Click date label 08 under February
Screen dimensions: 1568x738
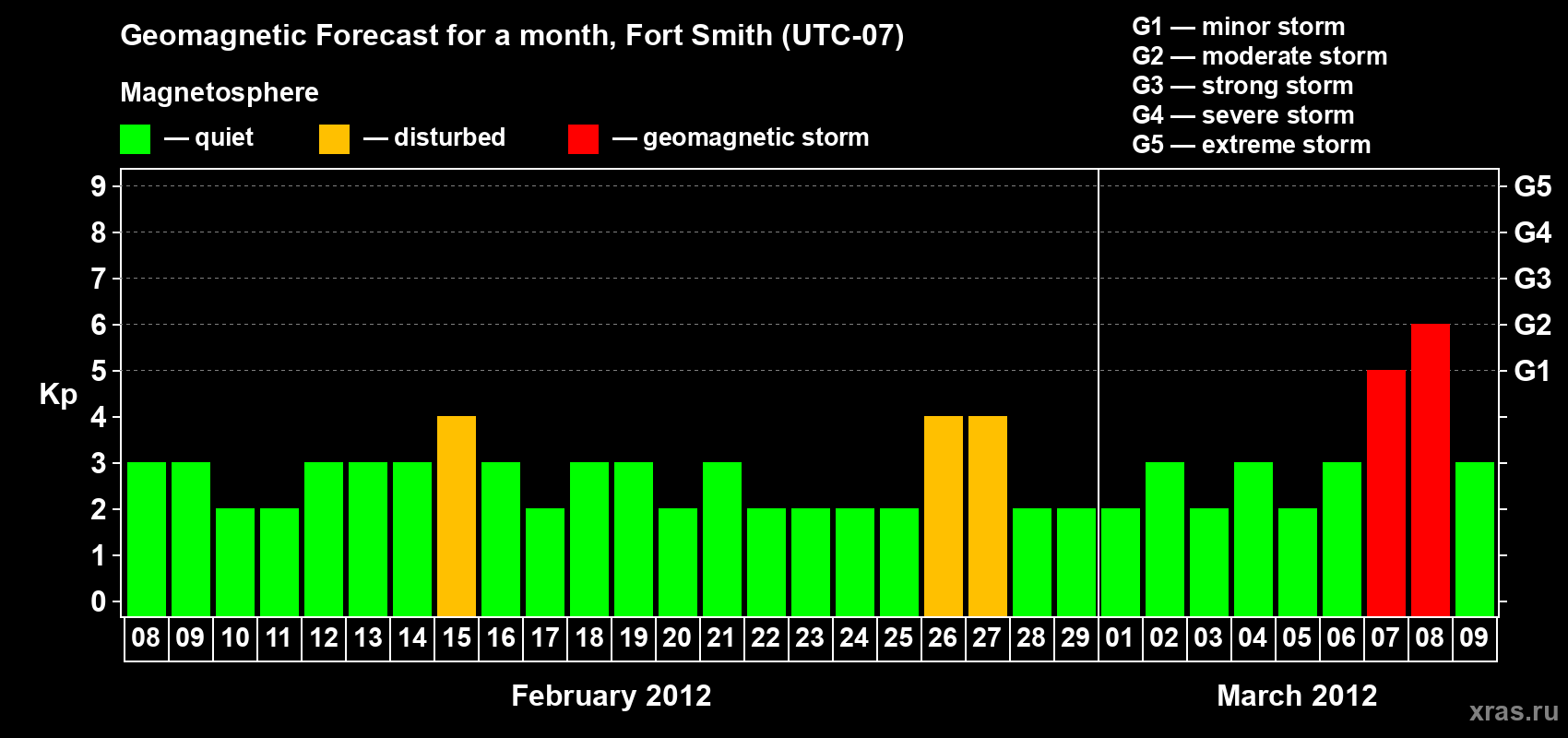click(x=146, y=637)
